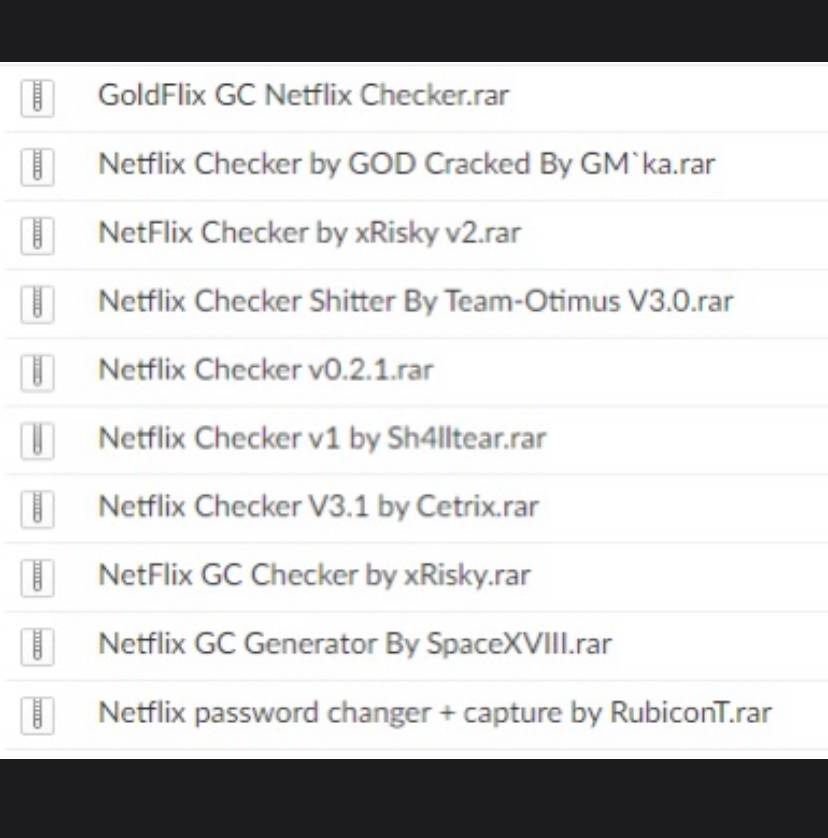
Task: Select the Netflix Checker V3.1 by Cetrix.rar name
Action: point(318,507)
